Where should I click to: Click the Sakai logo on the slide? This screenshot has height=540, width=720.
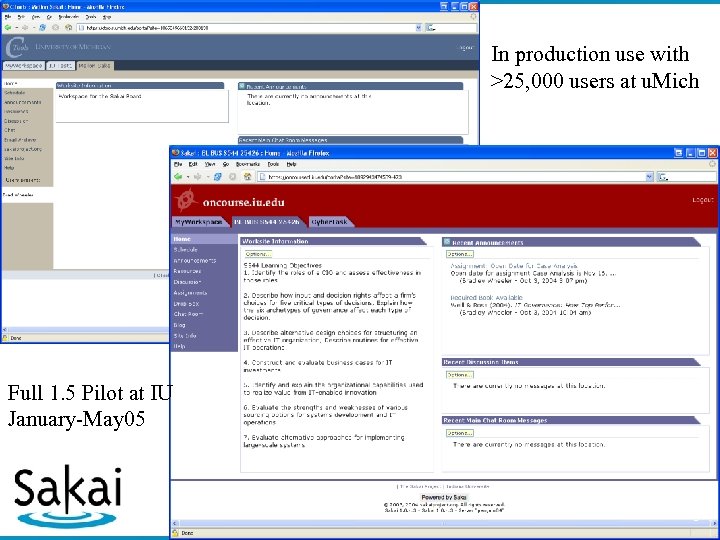coord(68,497)
